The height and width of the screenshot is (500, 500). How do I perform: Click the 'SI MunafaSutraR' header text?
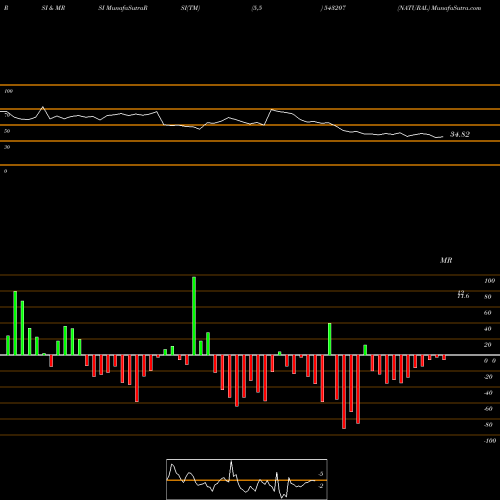[123, 8]
